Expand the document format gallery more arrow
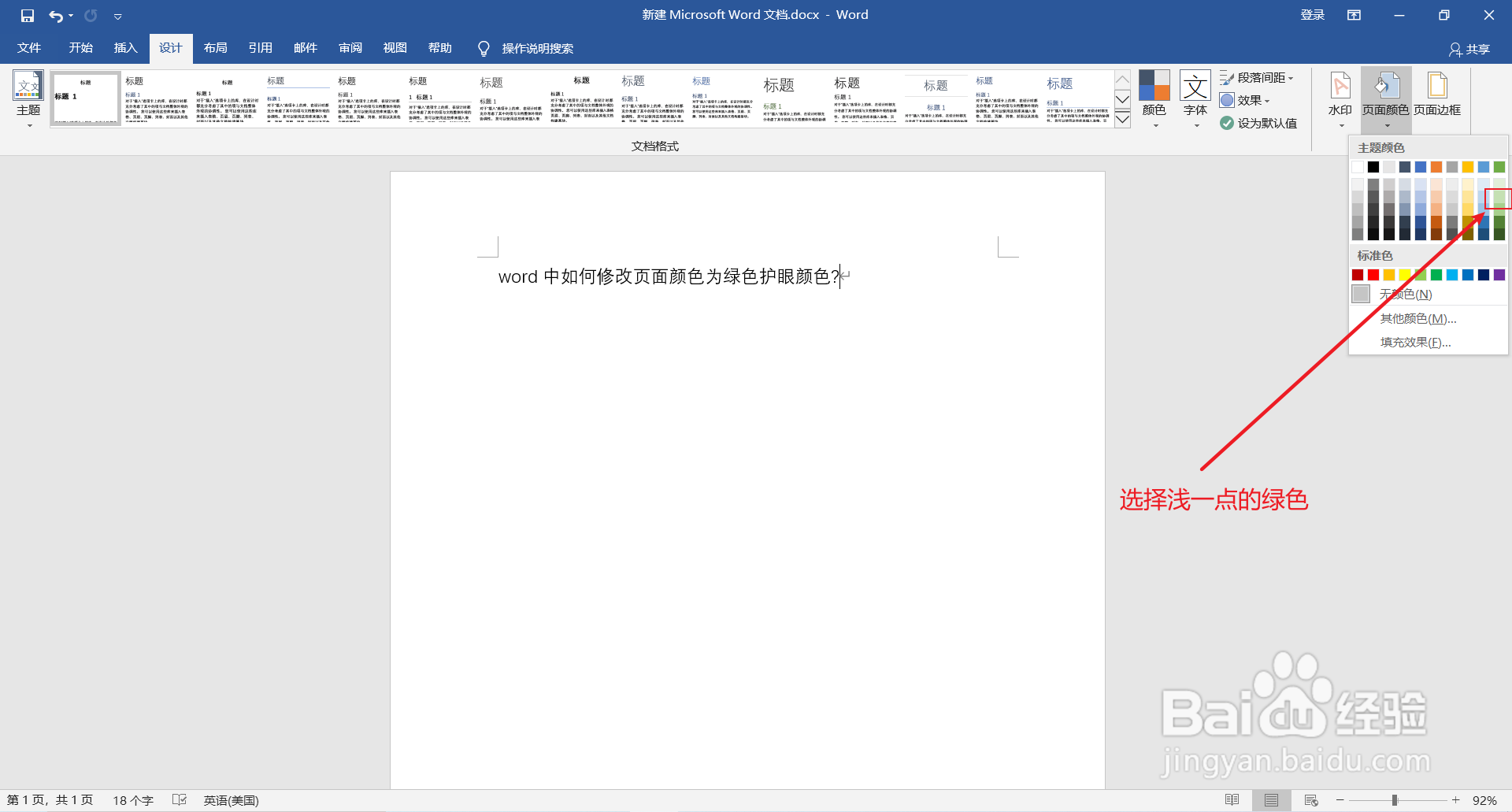Screen dimensions: 1512x812 pyautogui.click(x=1123, y=120)
